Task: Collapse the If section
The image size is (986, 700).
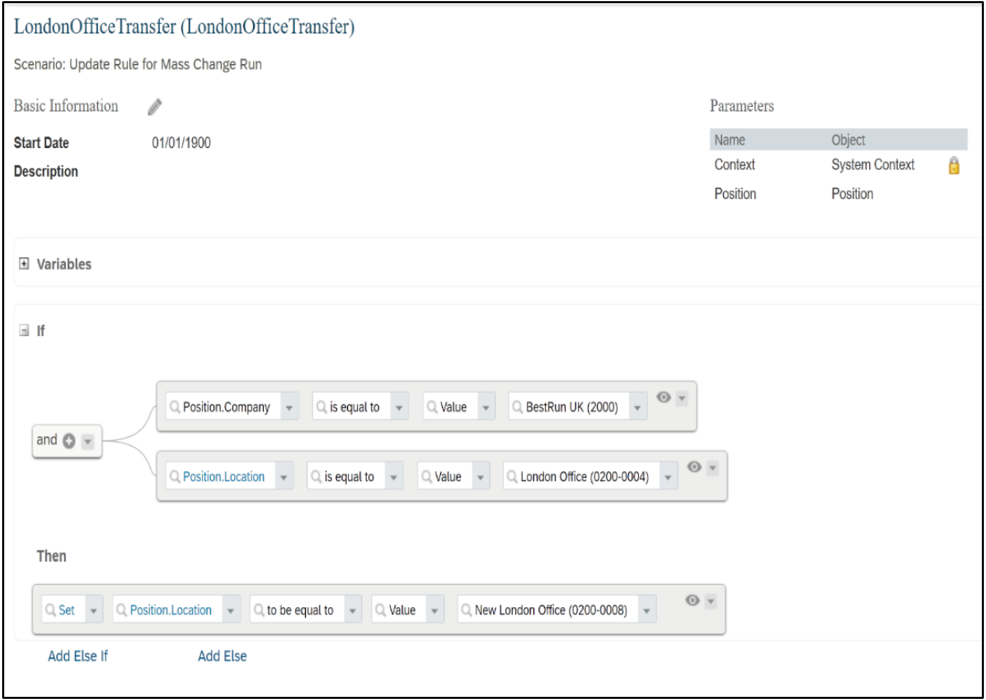Action: tap(25, 331)
